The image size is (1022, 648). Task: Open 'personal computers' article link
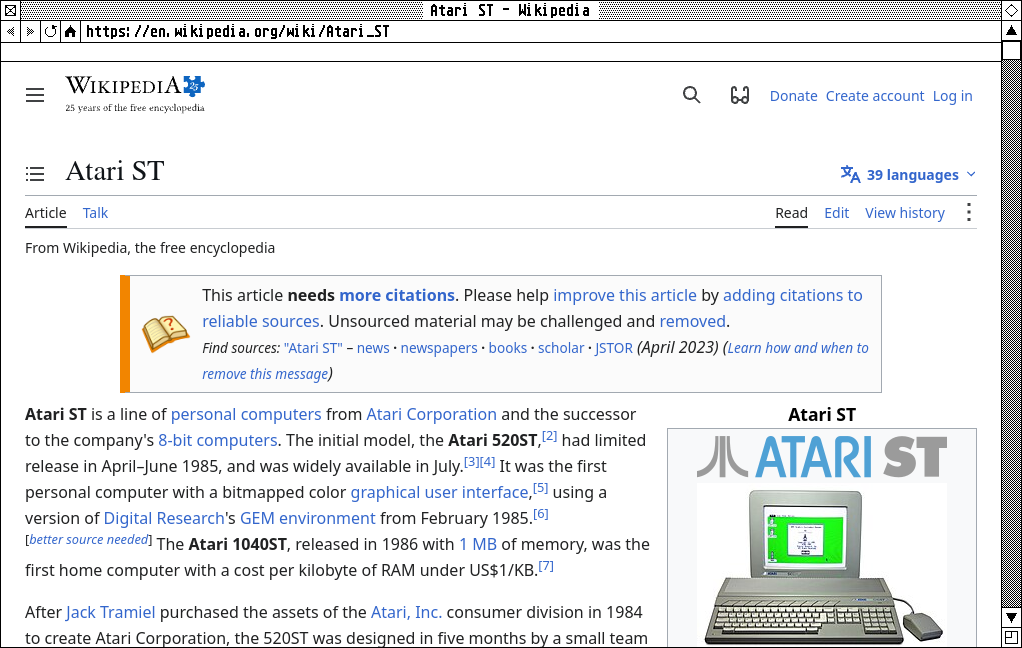(x=246, y=415)
